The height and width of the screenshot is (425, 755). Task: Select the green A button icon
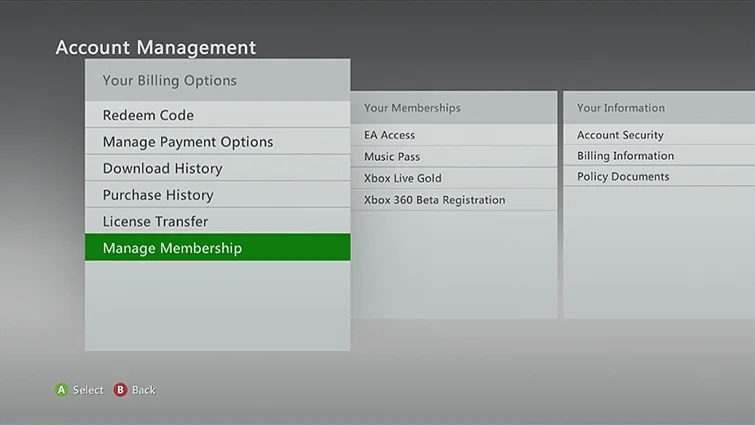62,390
